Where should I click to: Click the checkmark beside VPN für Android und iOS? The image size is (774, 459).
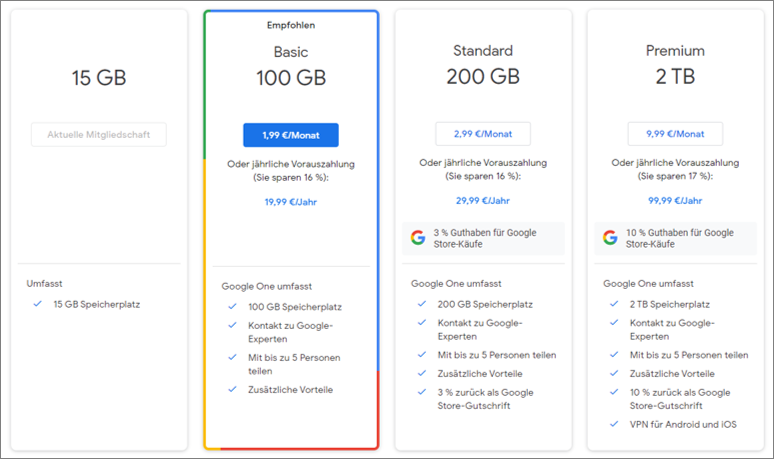(614, 424)
